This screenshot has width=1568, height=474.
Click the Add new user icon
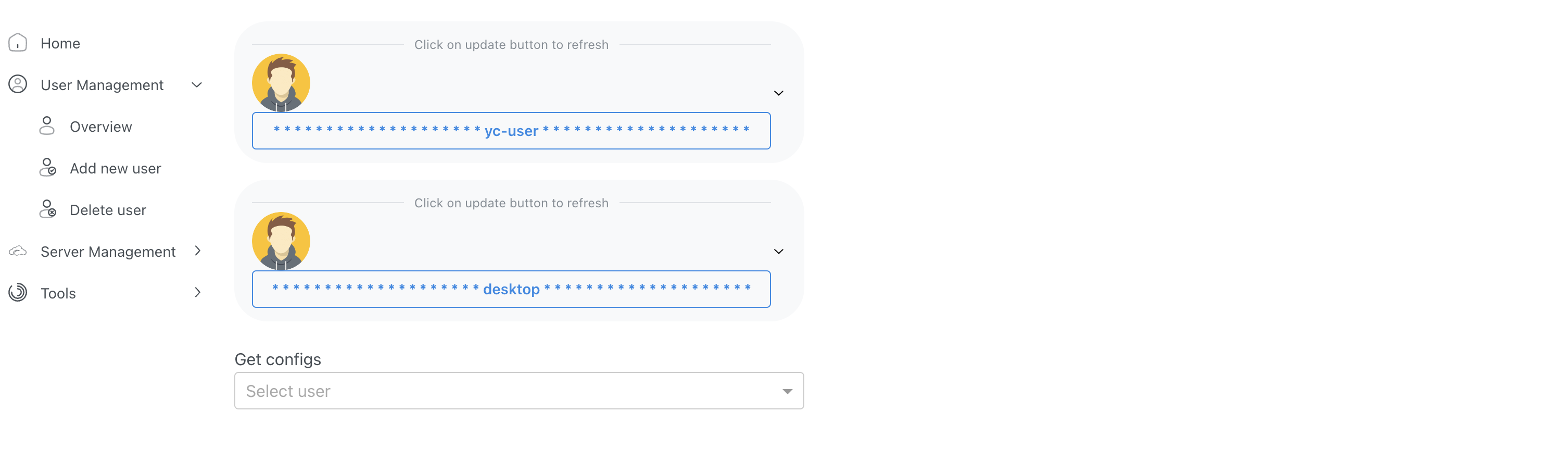pyautogui.click(x=47, y=168)
